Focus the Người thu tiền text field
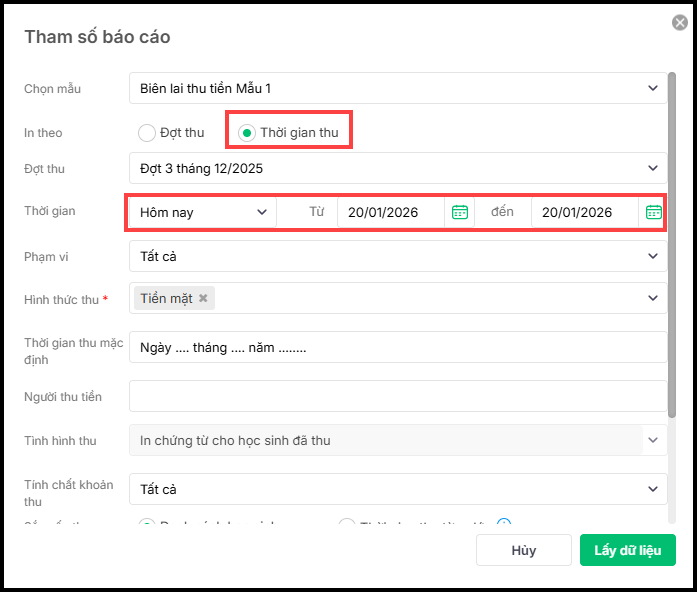The height and width of the screenshot is (592, 697). [397, 397]
